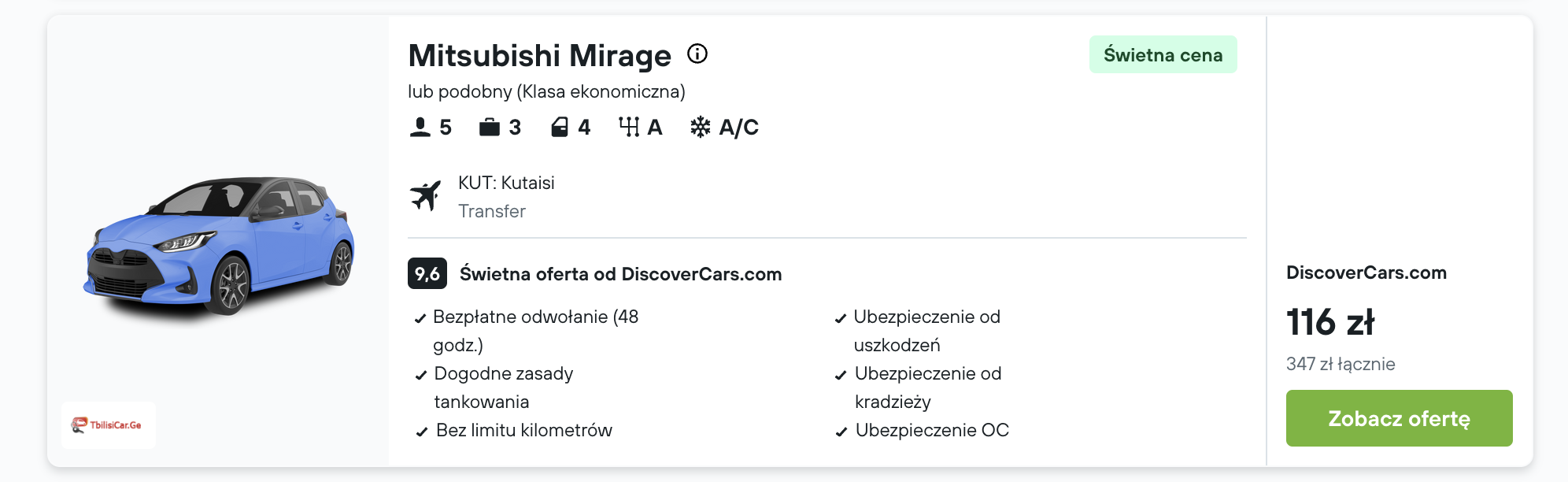Click the airplane pickup location icon
The image size is (1568, 482).
[x=426, y=195]
